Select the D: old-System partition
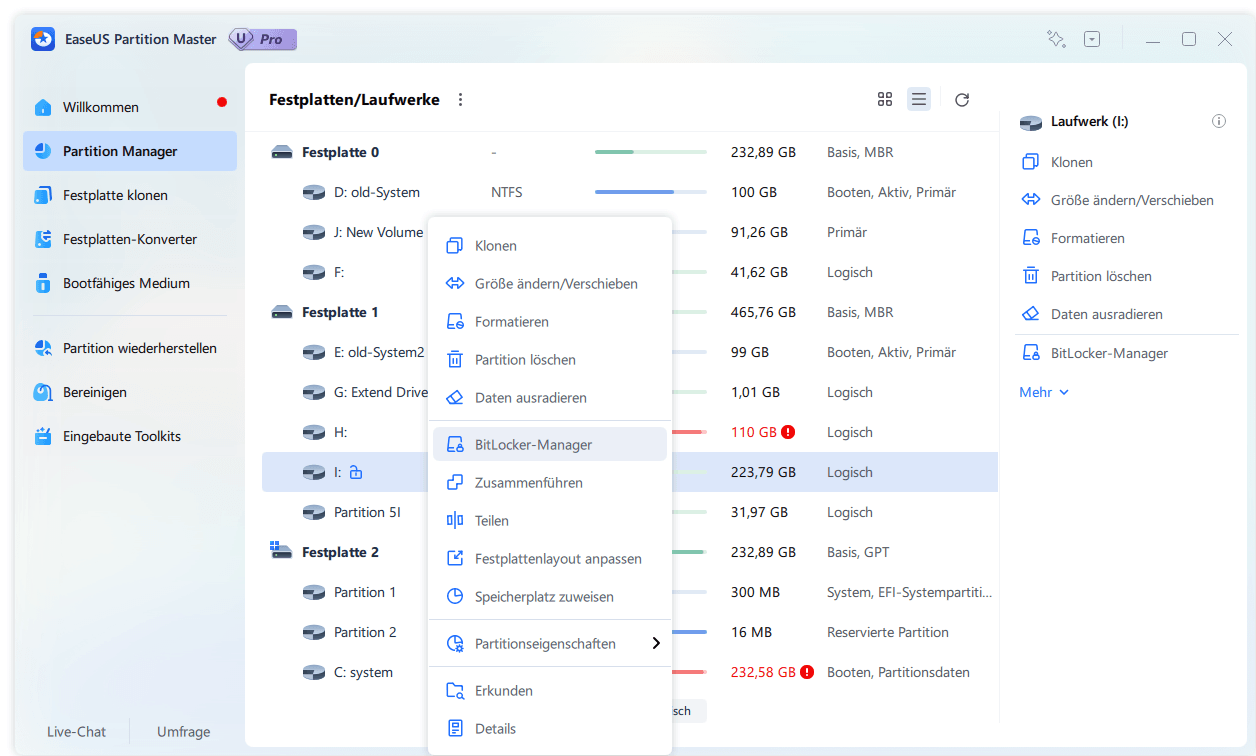Image resolution: width=1256 pixels, height=756 pixels. tap(630, 192)
